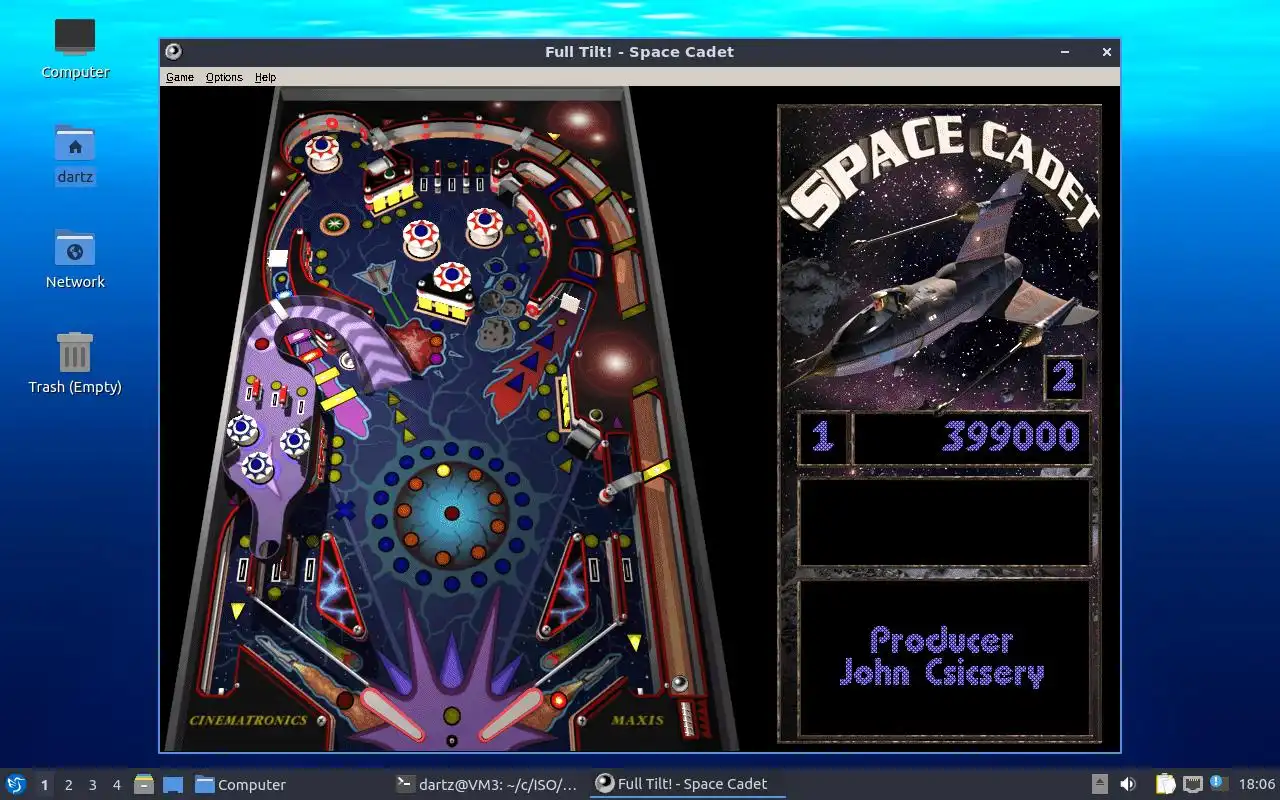This screenshot has height=800, width=1280.
Task: Open the volume control tray icon
Action: pos(1128,784)
